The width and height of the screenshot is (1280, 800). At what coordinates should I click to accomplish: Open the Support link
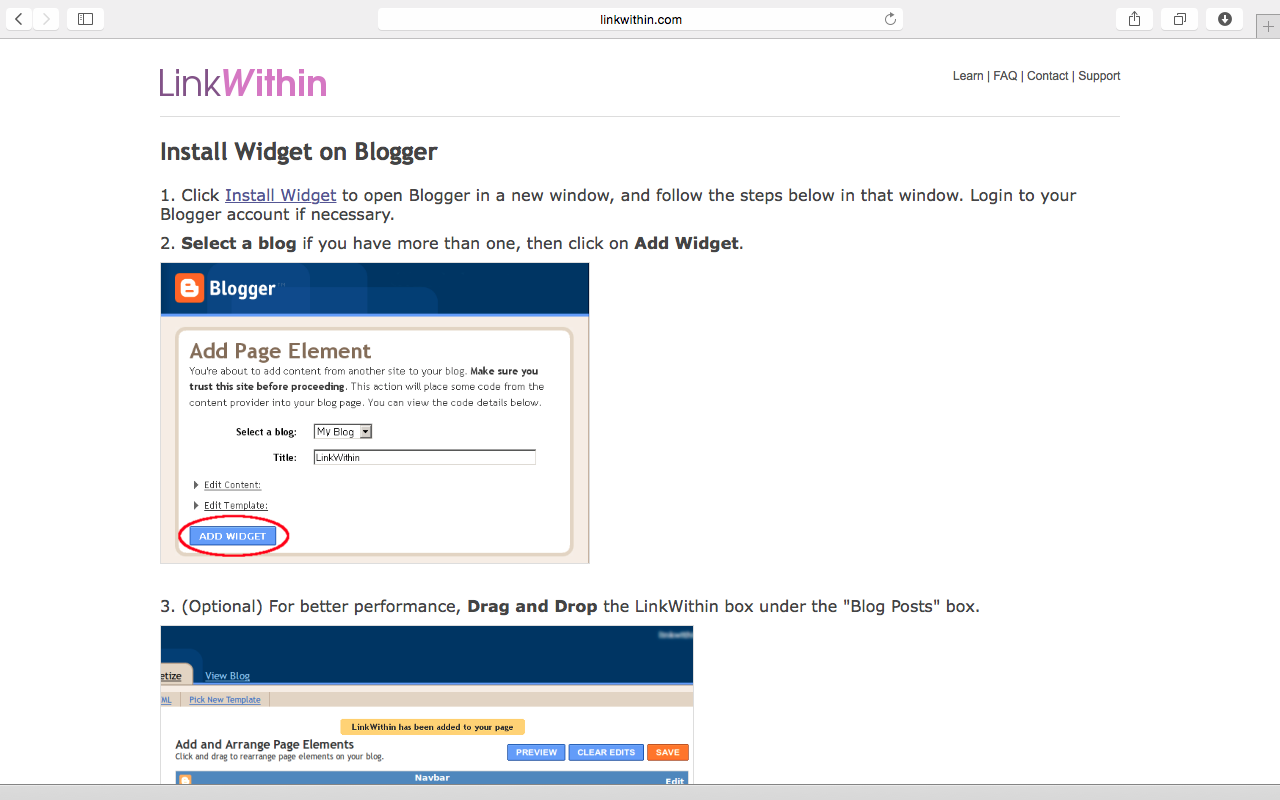pyautogui.click(x=1099, y=76)
